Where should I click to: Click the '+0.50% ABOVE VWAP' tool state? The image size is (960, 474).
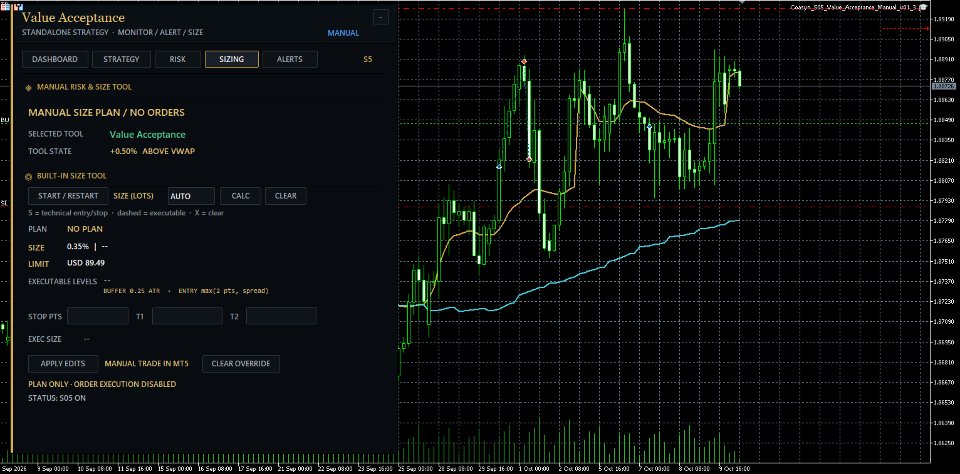click(x=152, y=151)
